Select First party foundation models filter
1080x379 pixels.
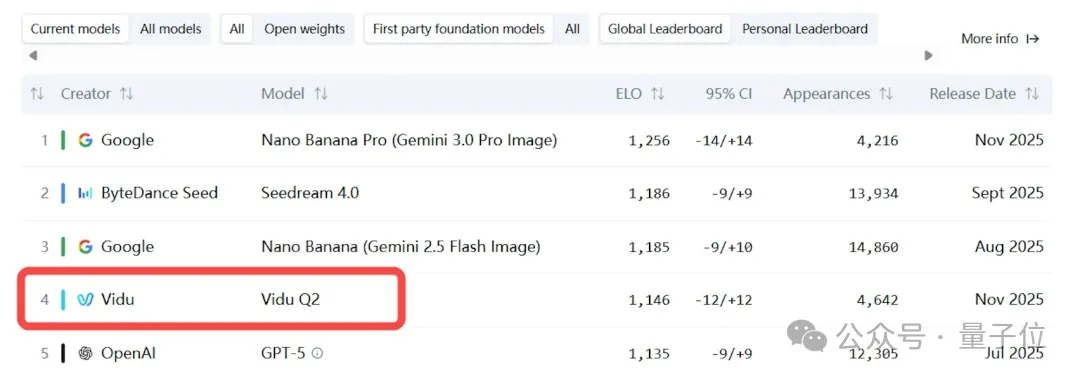coord(459,29)
